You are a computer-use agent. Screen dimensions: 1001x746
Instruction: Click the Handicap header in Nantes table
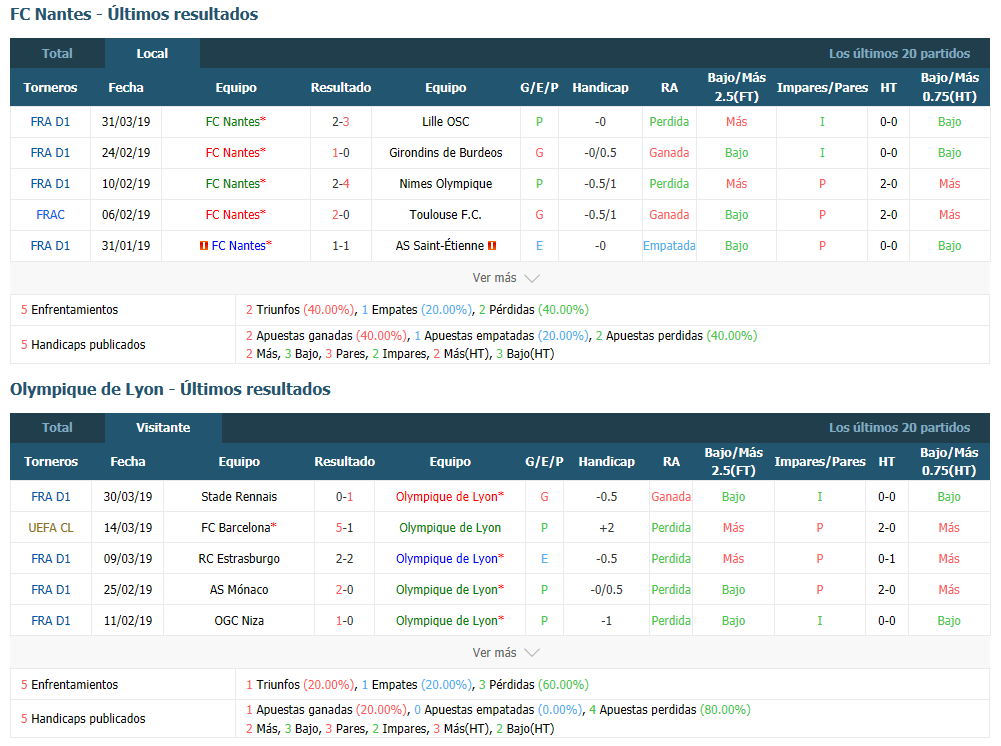click(600, 87)
